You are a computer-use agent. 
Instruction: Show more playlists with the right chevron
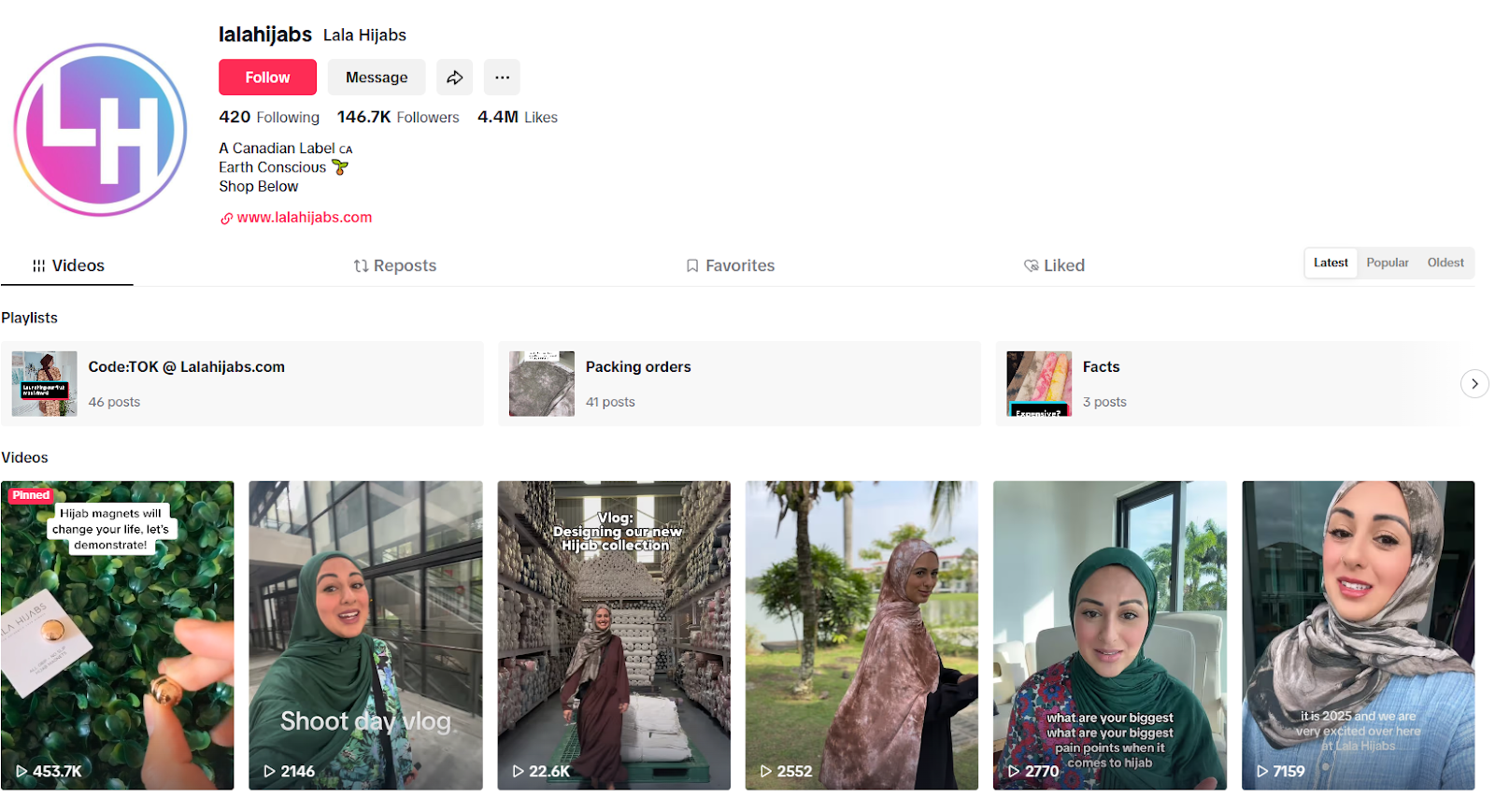(x=1474, y=384)
